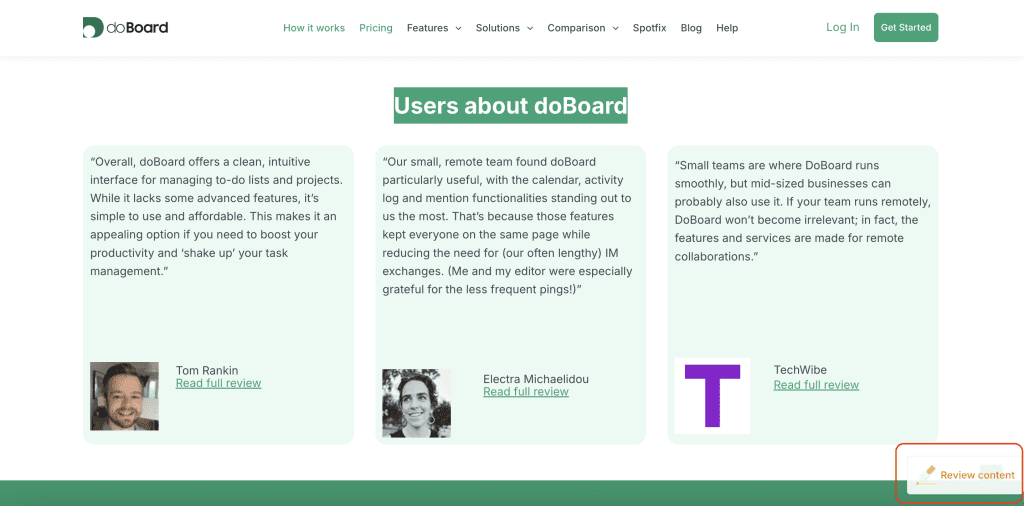Click Tom Rankin's profile photo

[x=124, y=396]
